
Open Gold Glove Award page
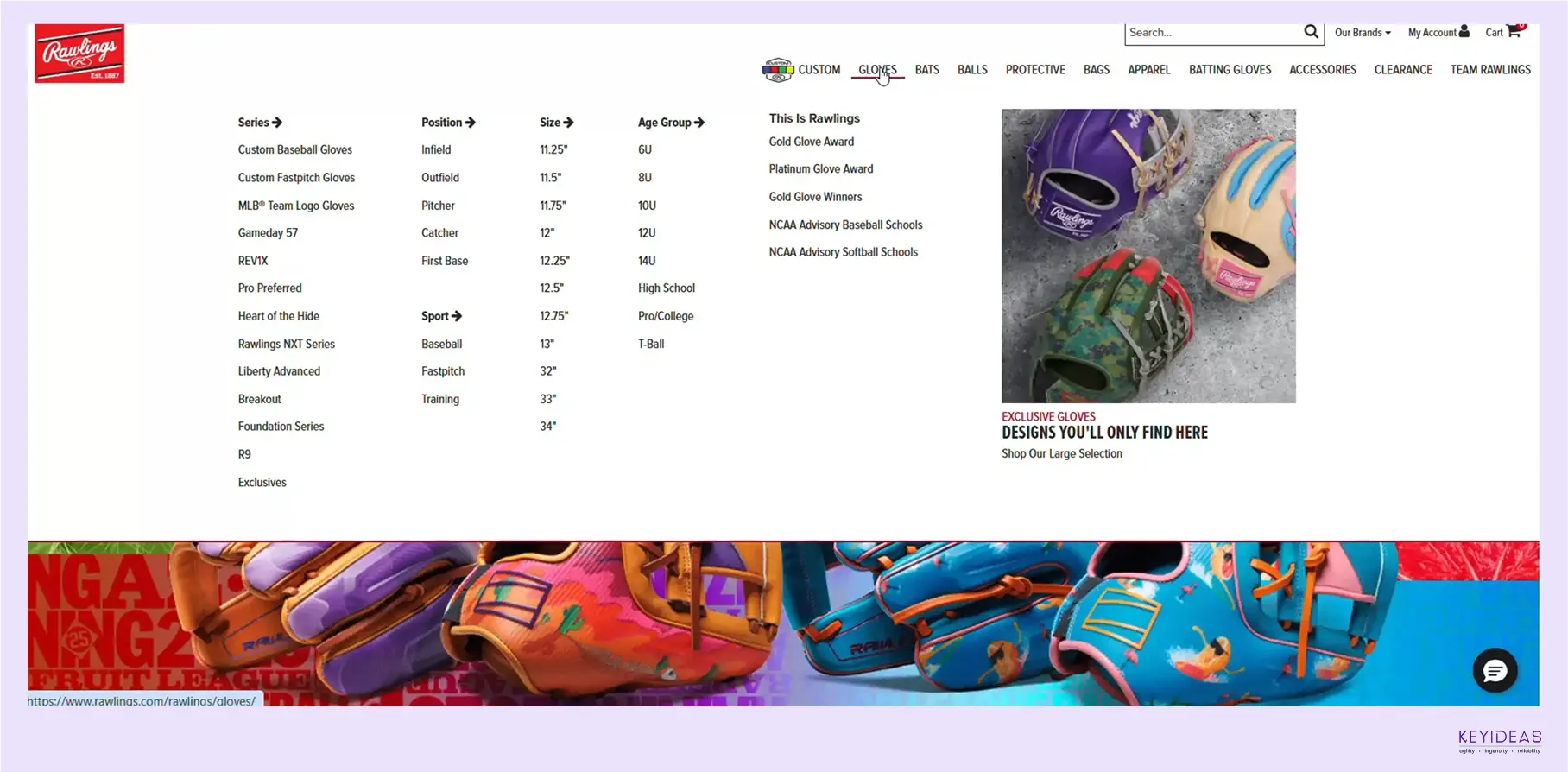click(x=812, y=142)
